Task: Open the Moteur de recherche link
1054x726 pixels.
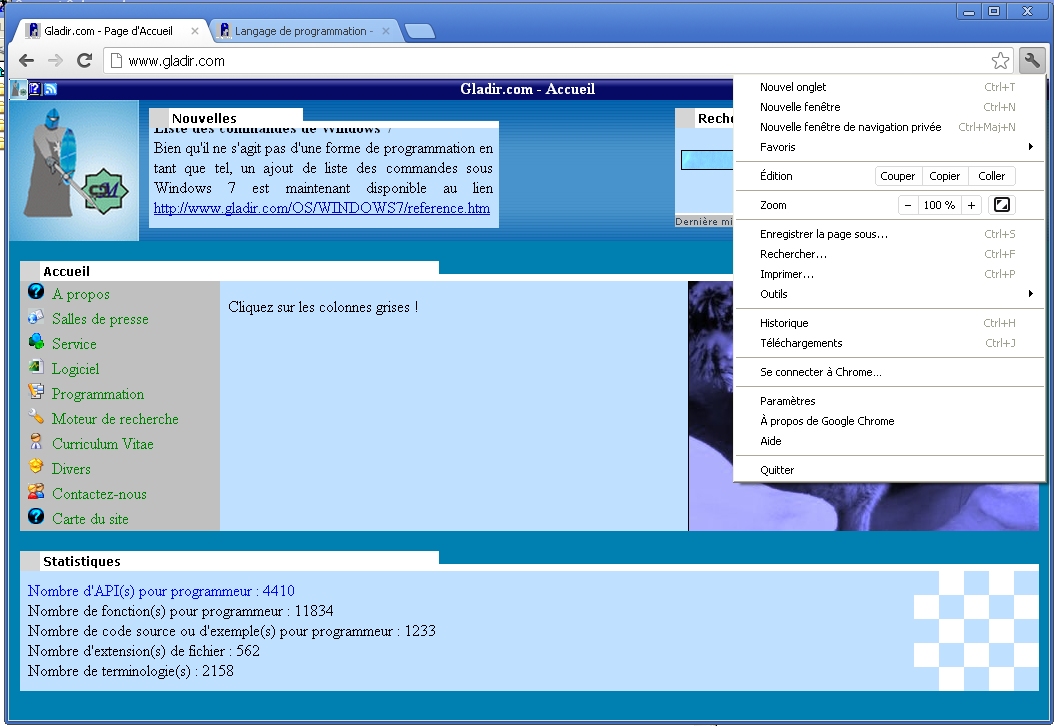Action: (115, 419)
